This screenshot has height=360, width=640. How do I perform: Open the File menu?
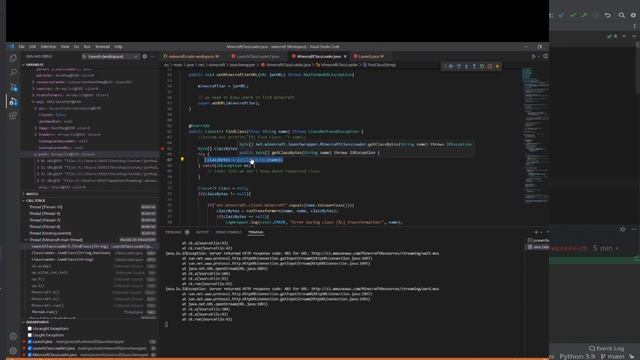coord(22,47)
